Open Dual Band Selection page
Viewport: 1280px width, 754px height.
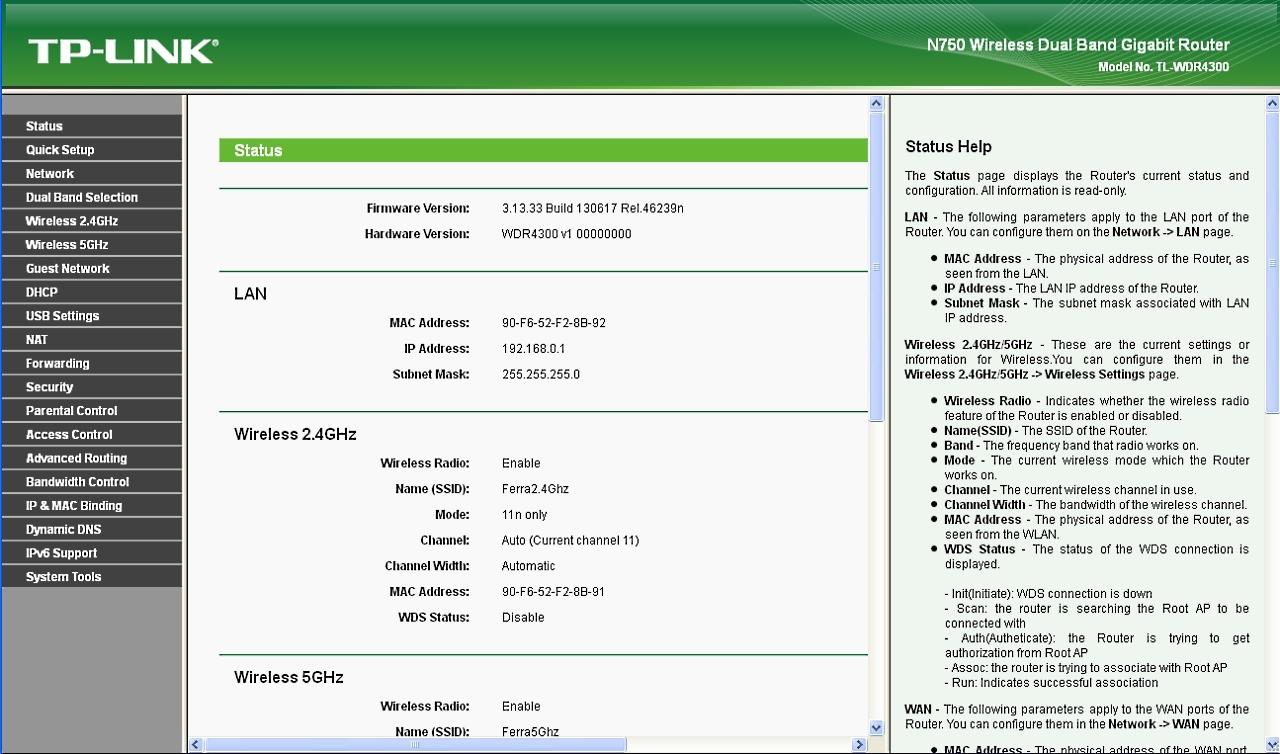tap(82, 198)
